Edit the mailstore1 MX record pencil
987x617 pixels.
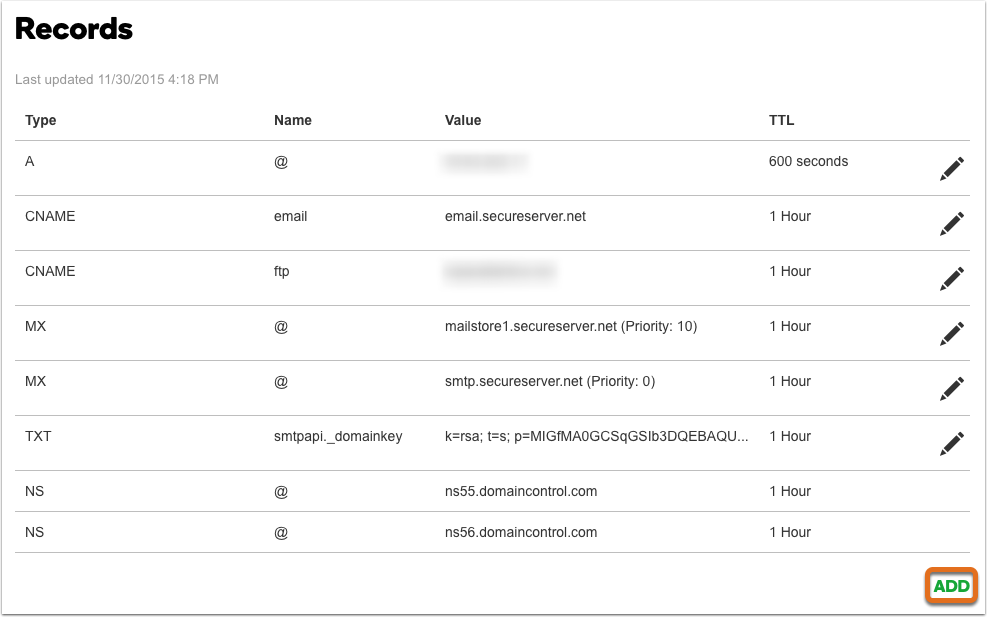click(x=952, y=334)
